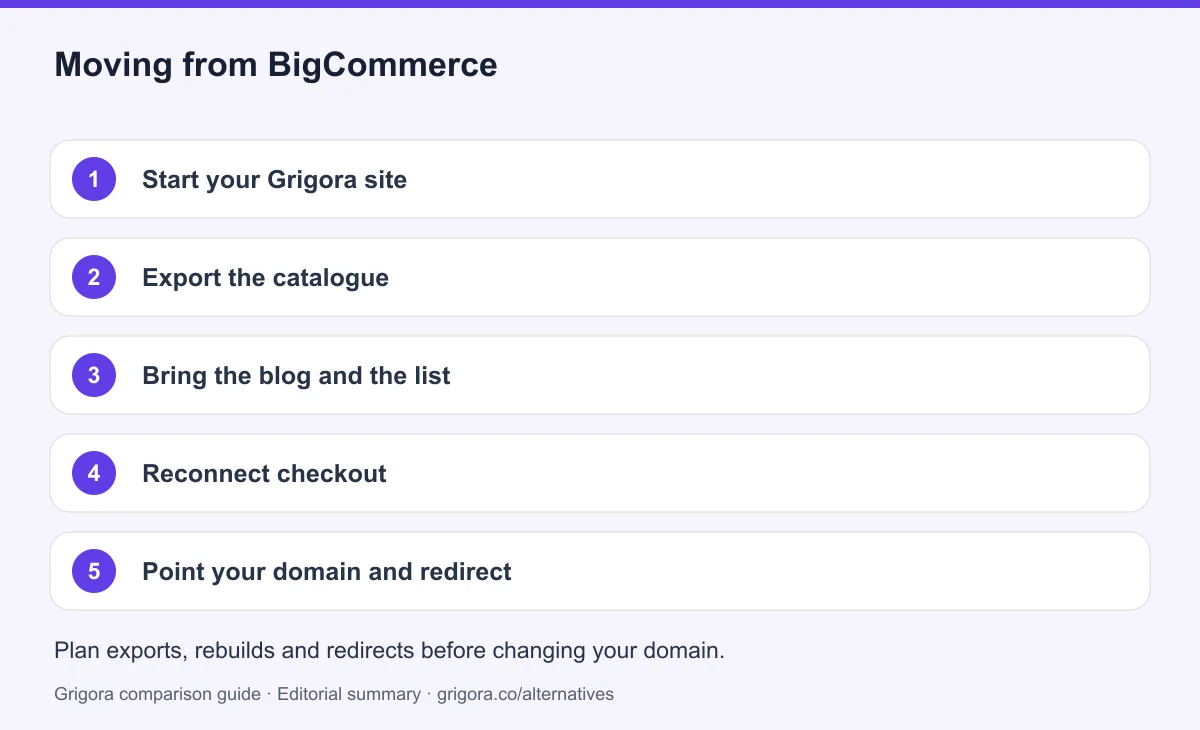
Task: Select the Editorial summary footer label
Action: coord(349,693)
